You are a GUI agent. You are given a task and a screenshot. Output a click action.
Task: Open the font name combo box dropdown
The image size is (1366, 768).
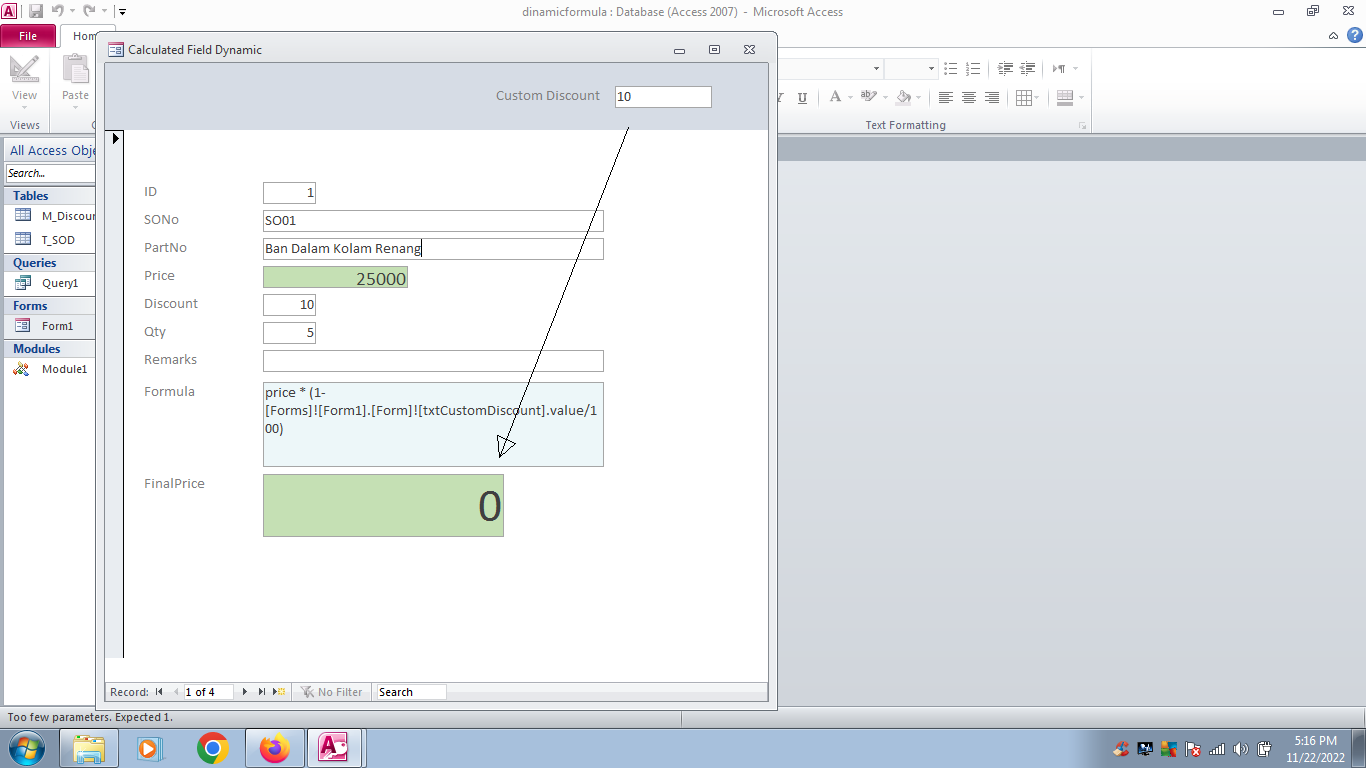(877, 69)
